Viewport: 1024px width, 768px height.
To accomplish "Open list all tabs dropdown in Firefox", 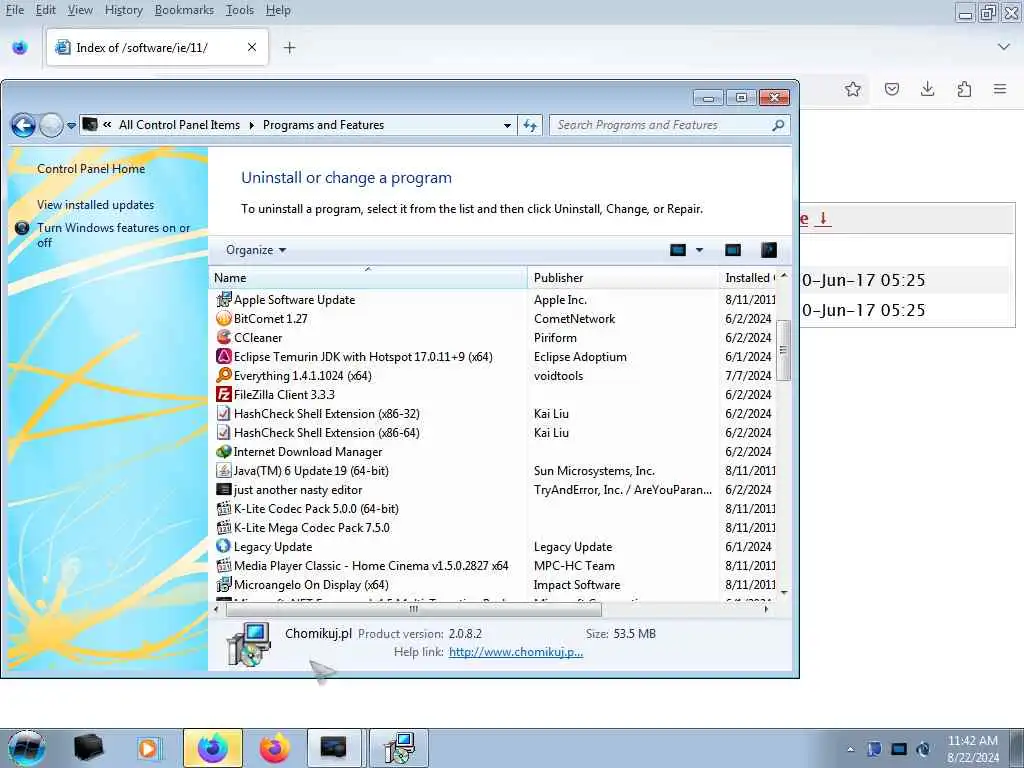I will pyautogui.click(x=1004, y=47).
